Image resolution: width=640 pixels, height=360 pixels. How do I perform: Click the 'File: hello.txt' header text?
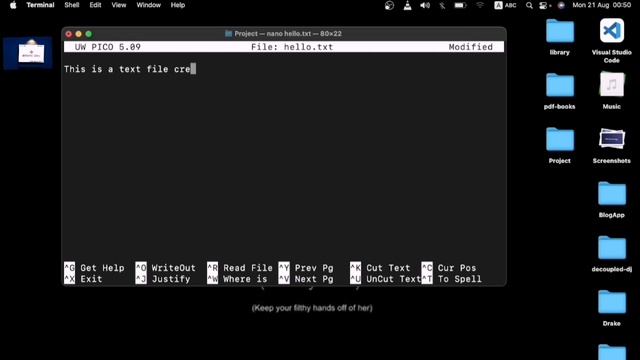[292, 47]
